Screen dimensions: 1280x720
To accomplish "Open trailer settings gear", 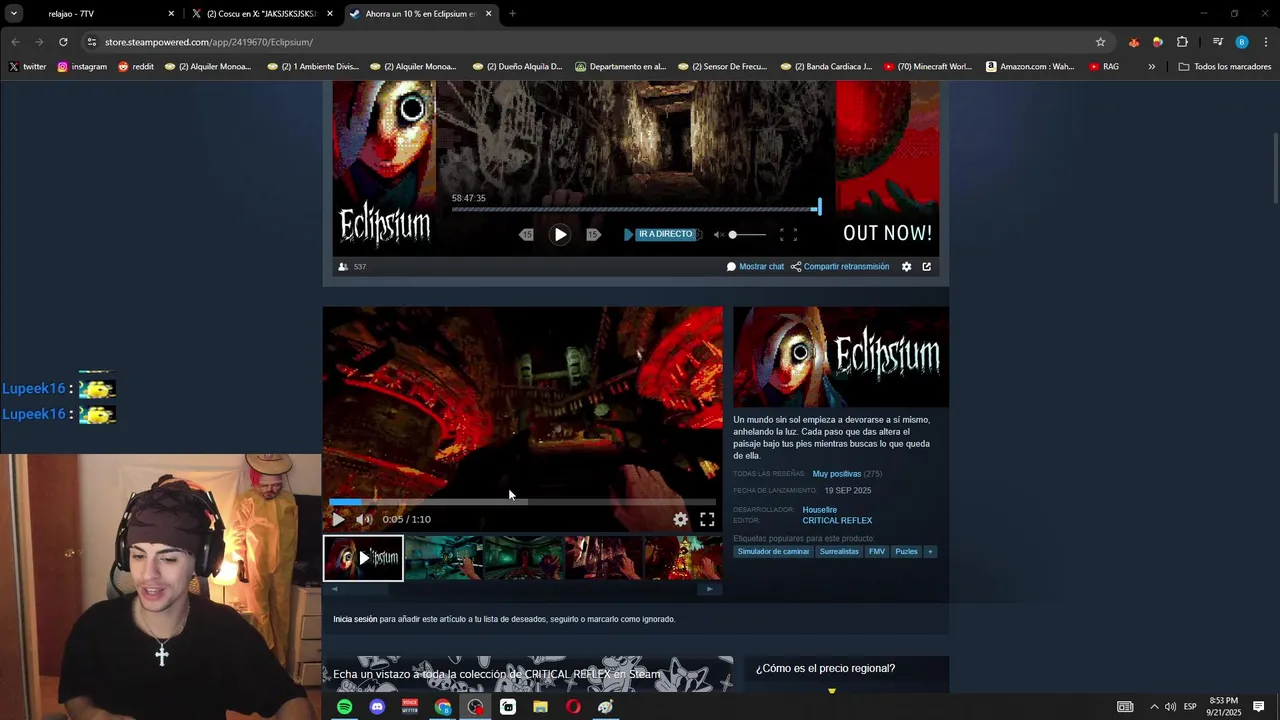I will 680,519.
